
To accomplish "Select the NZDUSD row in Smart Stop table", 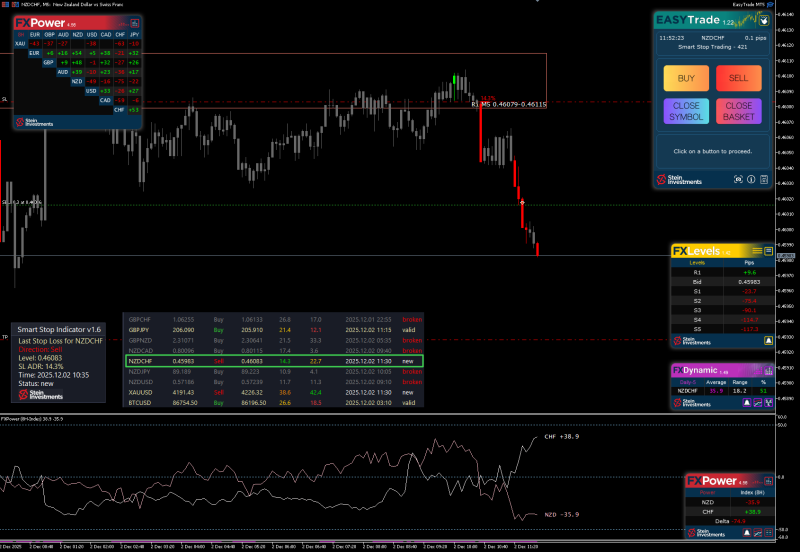I will click(274, 382).
